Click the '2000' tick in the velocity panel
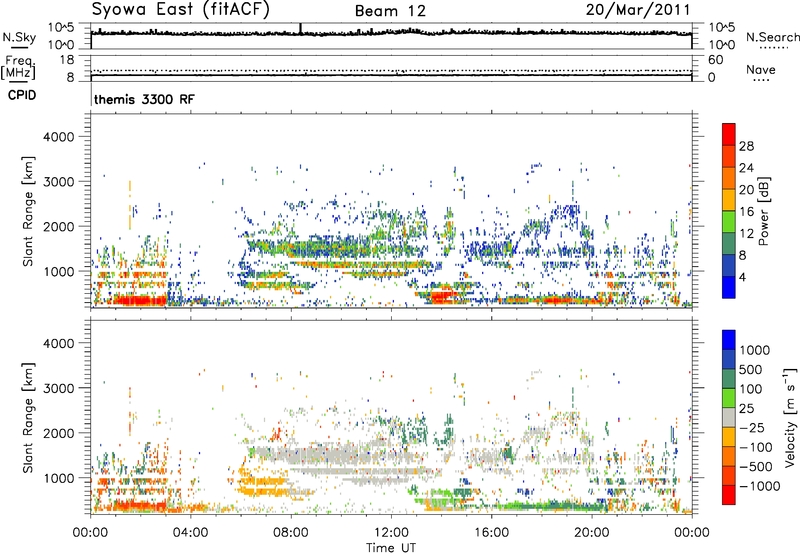This screenshot has height=554, width=800. tap(59, 433)
